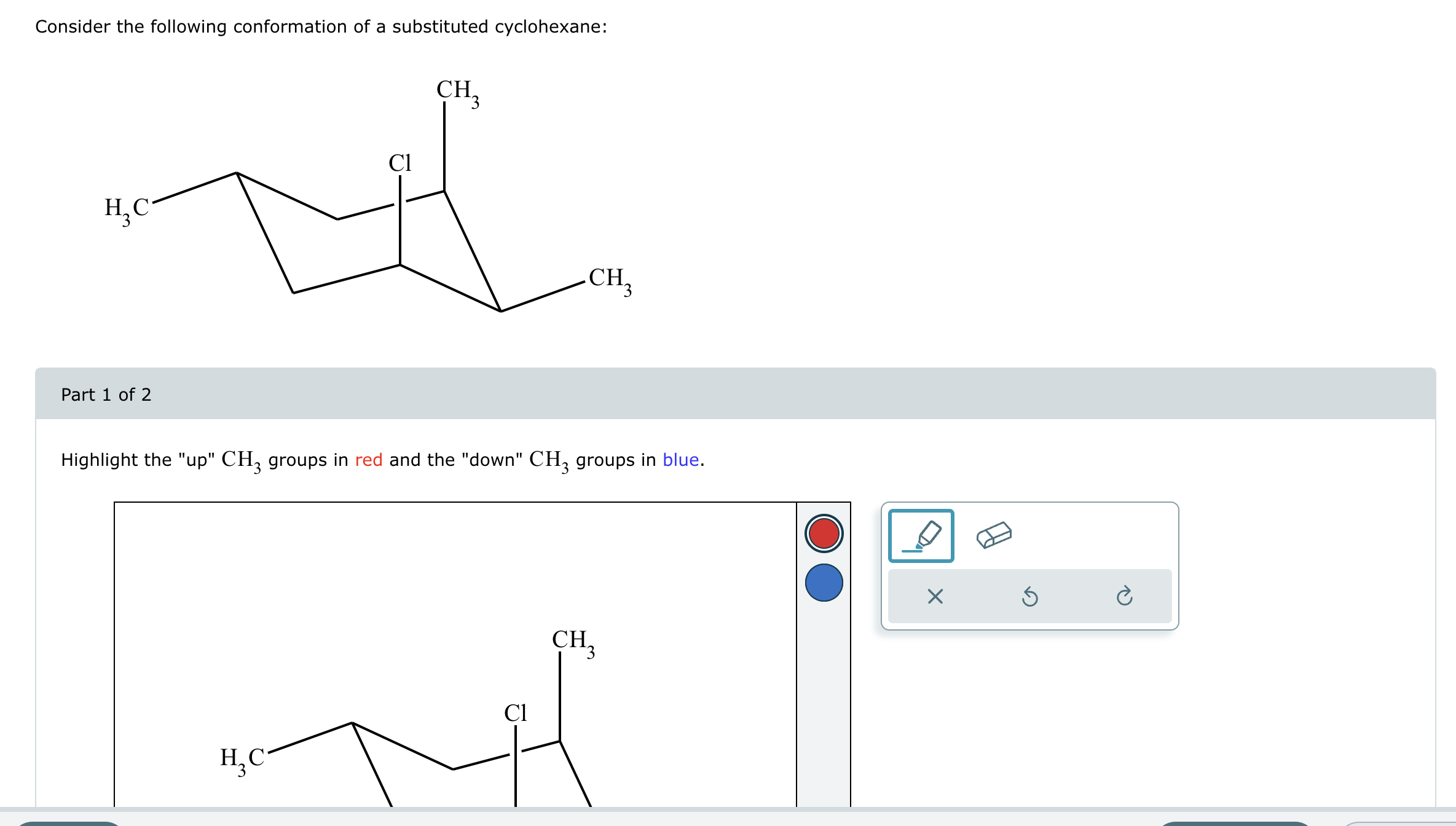The height and width of the screenshot is (826, 1456).
Task: Click the Part 1 of 2 header
Action: 106,395
